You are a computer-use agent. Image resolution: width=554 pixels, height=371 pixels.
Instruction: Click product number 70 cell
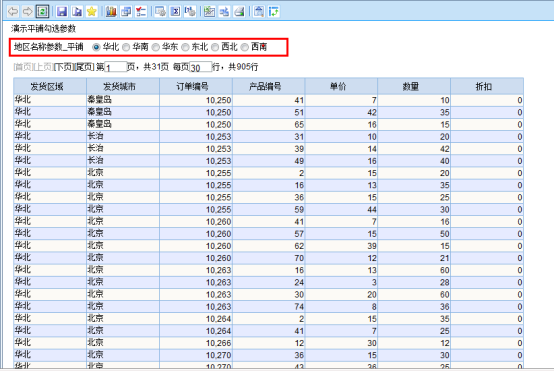pyautogui.click(x=269, y=258)
